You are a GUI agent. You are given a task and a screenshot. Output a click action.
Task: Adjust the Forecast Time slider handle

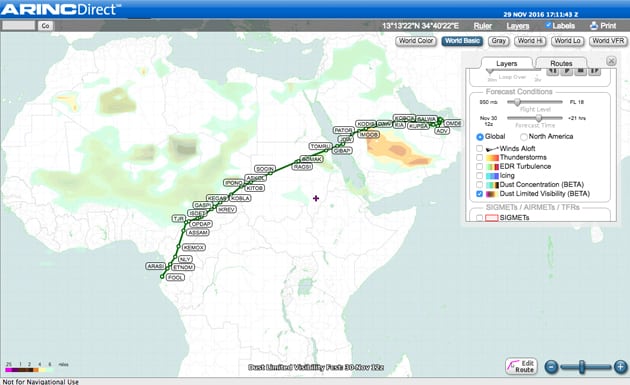(539, 118)
